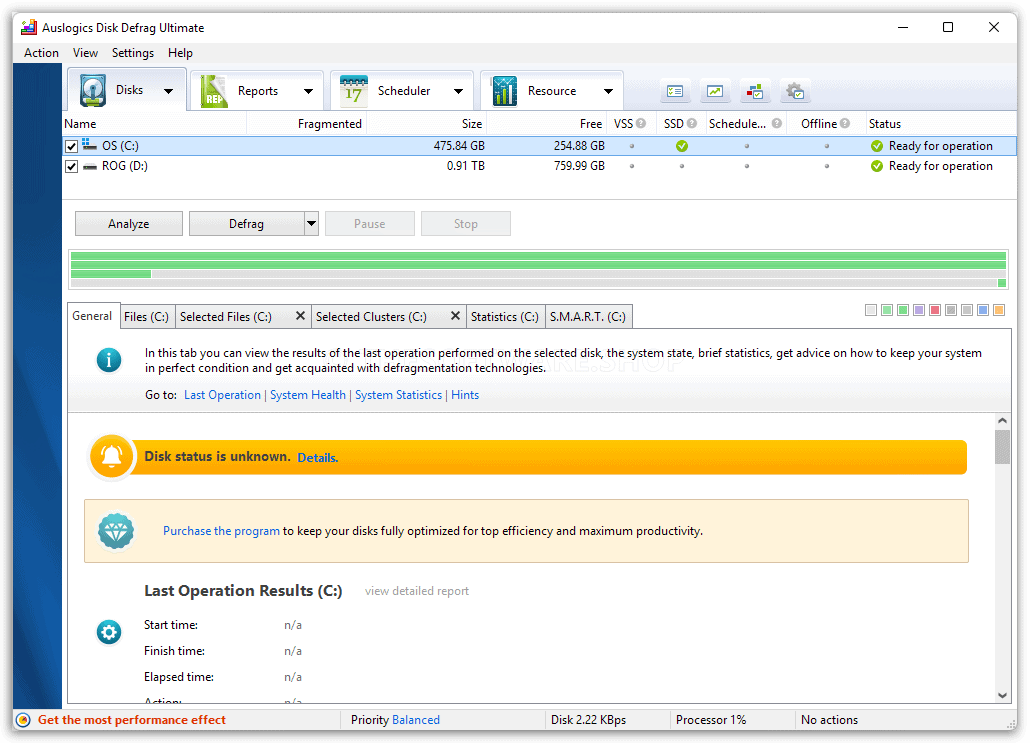Click the help icon beside Offline column
This screenshot has height=743, width=1030.
[x=845, y=124]
